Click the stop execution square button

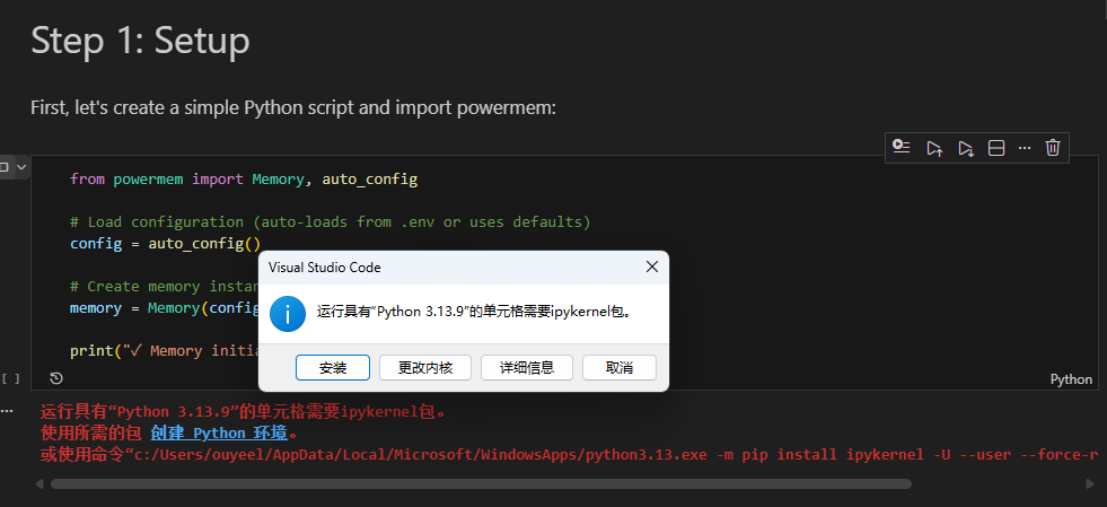[4, 167]
